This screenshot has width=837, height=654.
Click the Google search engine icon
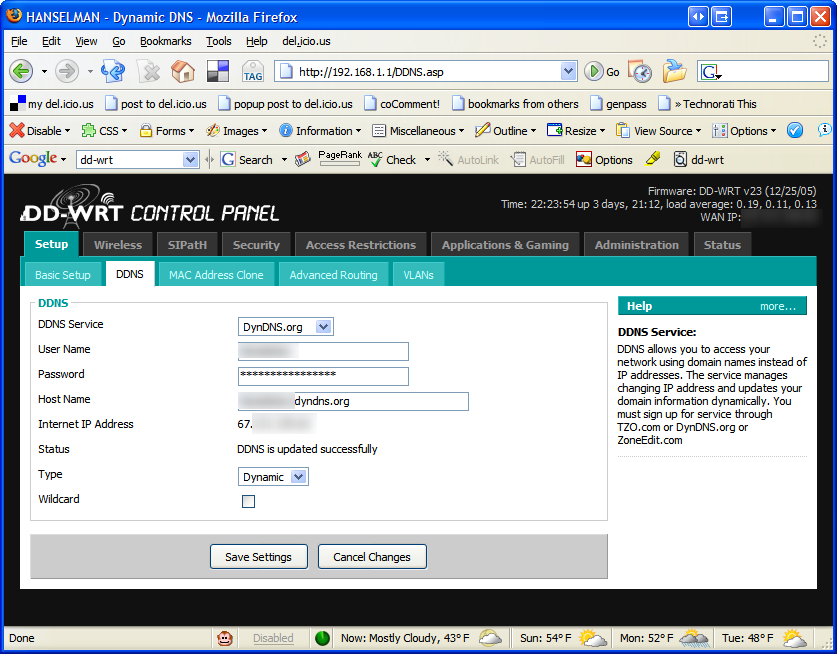712,72
